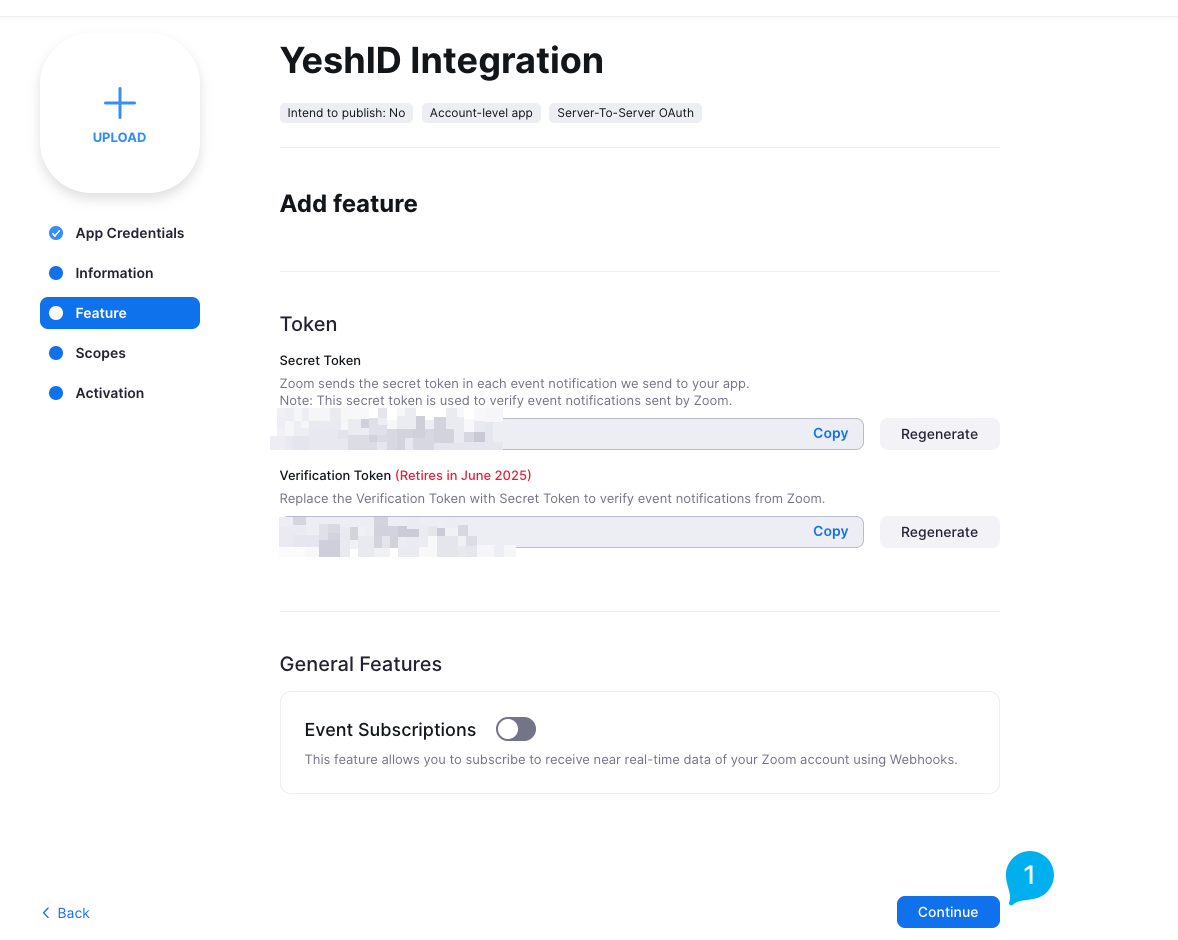The width and height of the screenshot is (1178, 940).
Task: Enable the Event Subscriptions toggle
Action: 515,729
